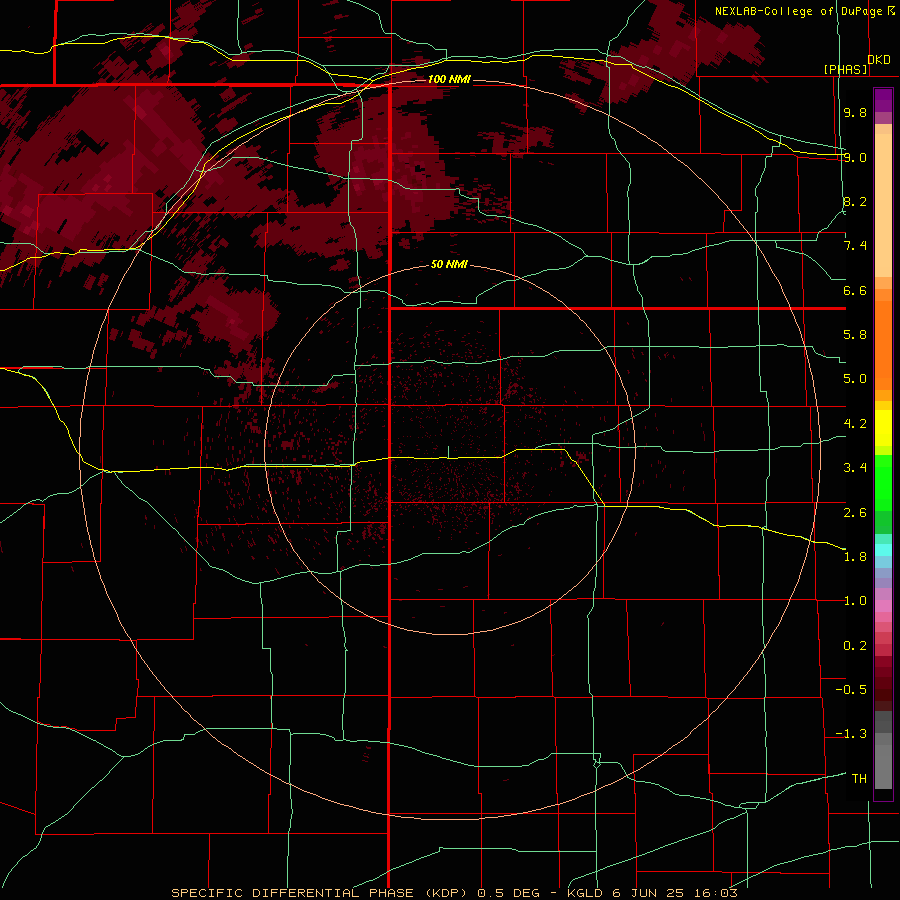
Task: Click the DKD label above the scale
Action: tap(879, 60)
